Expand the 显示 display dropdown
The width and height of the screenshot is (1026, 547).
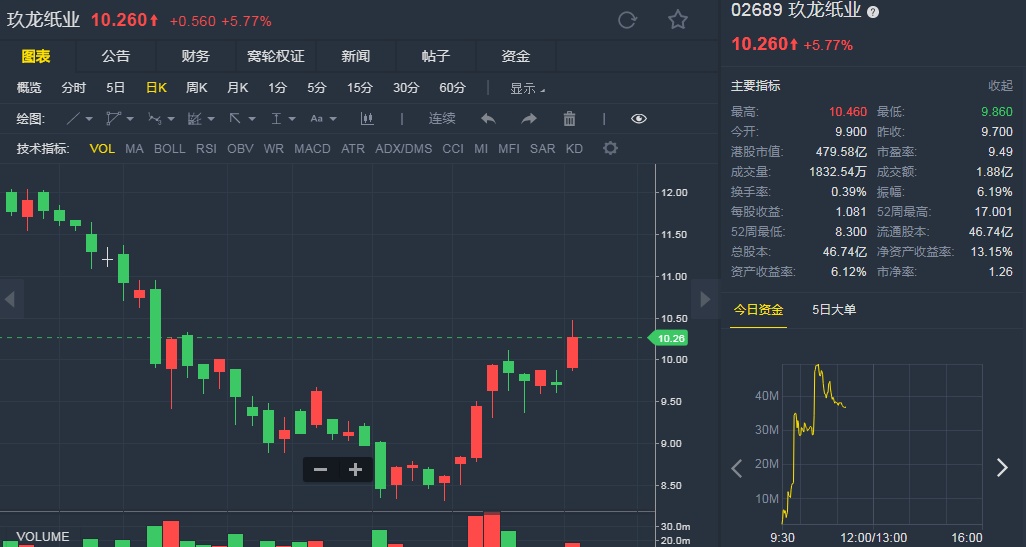point(527,88)
